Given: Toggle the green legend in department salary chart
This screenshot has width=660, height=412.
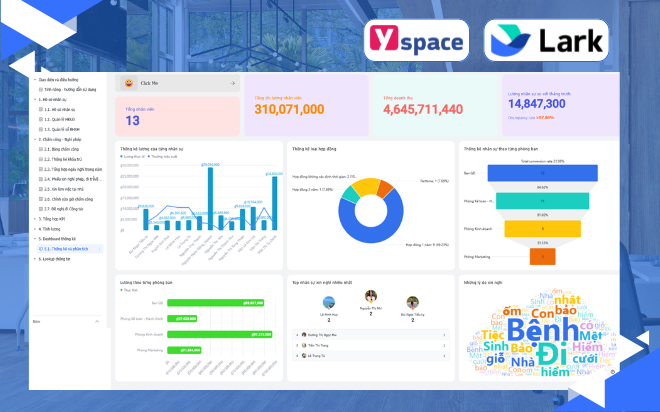Looking at the screenshot, I should click(129, 290).
